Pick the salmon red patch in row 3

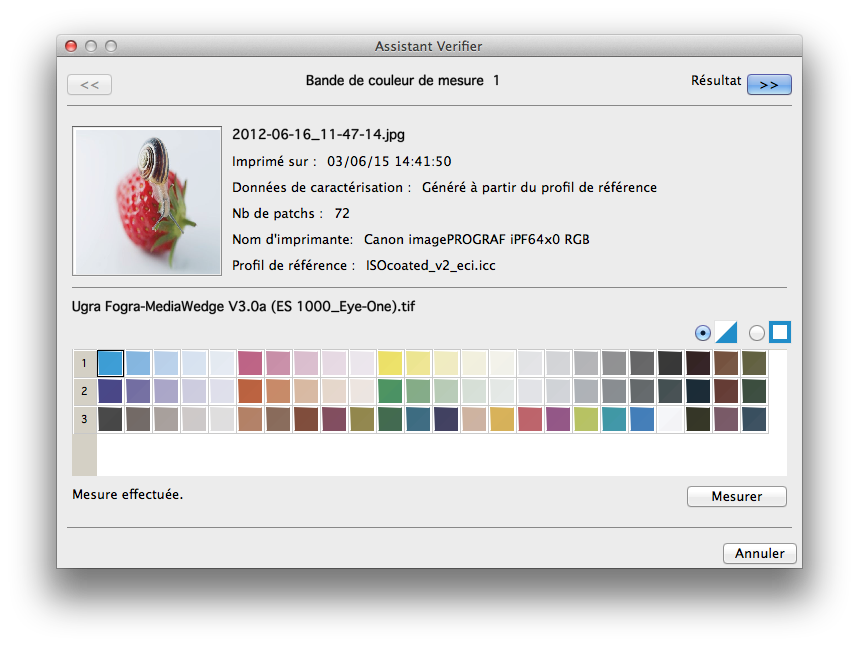pos(530,419)
